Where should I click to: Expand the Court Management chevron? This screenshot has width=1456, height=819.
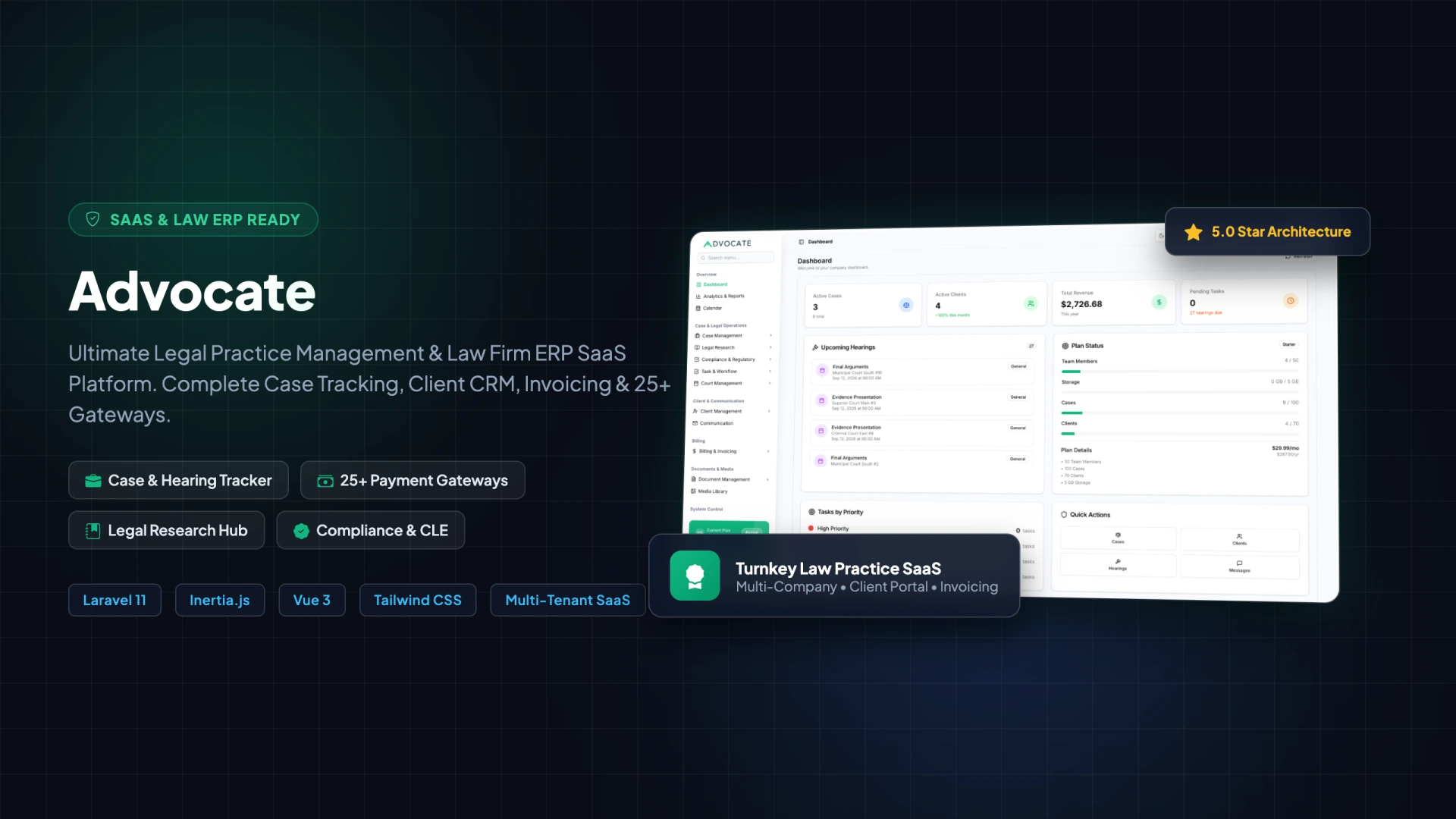click(x=770, y=383)
